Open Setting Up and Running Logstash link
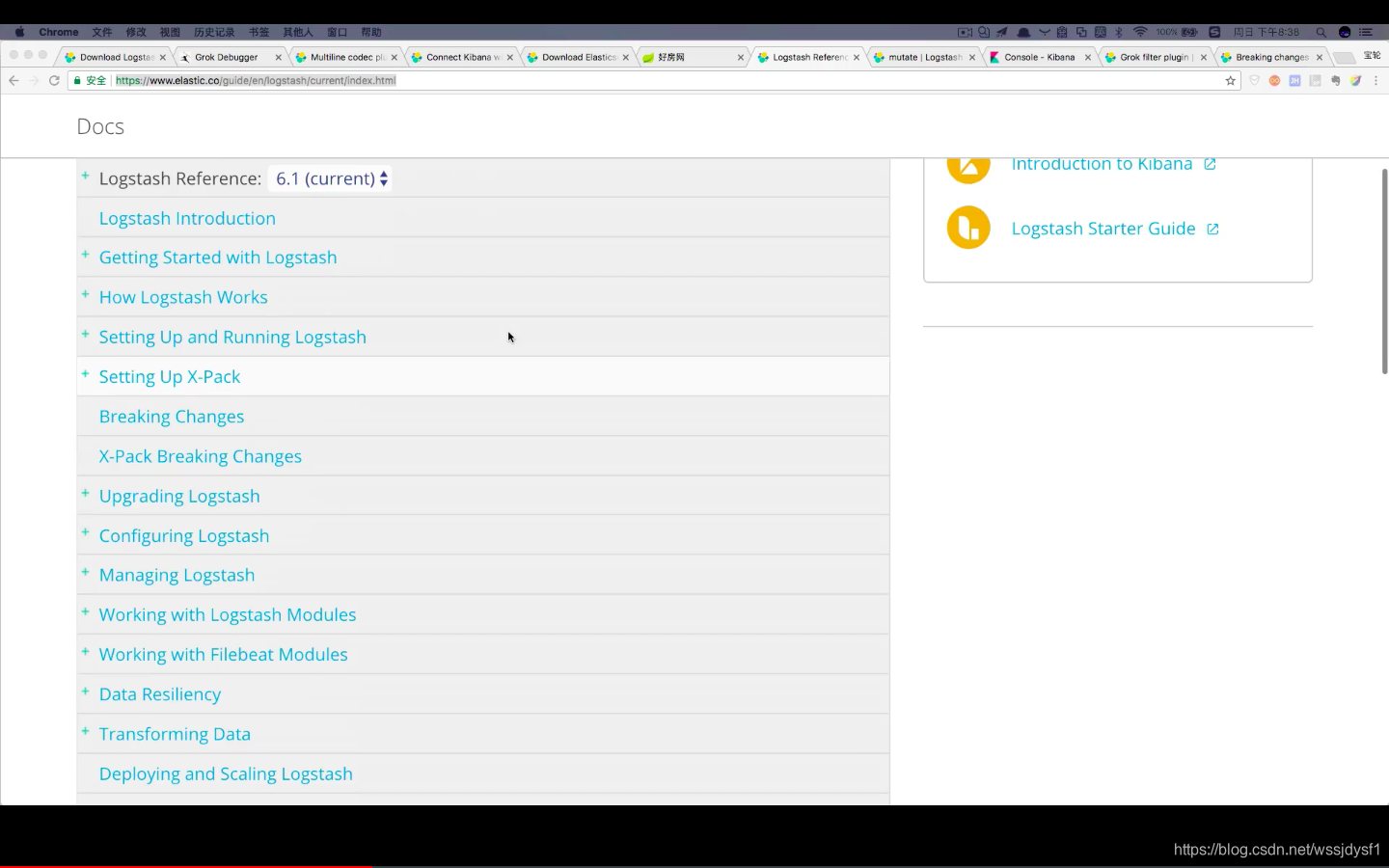The height and width of the screenshot is (868, 1389). tap(232, 337)
